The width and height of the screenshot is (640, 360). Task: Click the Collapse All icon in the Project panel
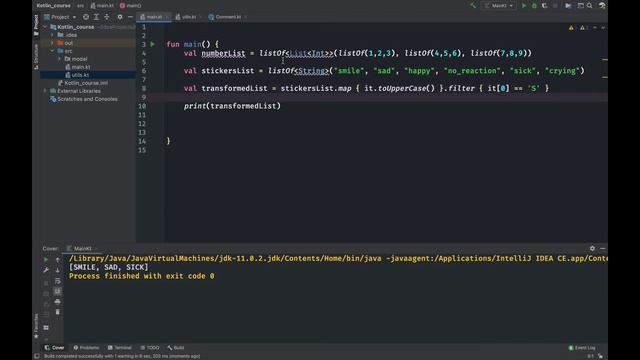click(107, 17)
